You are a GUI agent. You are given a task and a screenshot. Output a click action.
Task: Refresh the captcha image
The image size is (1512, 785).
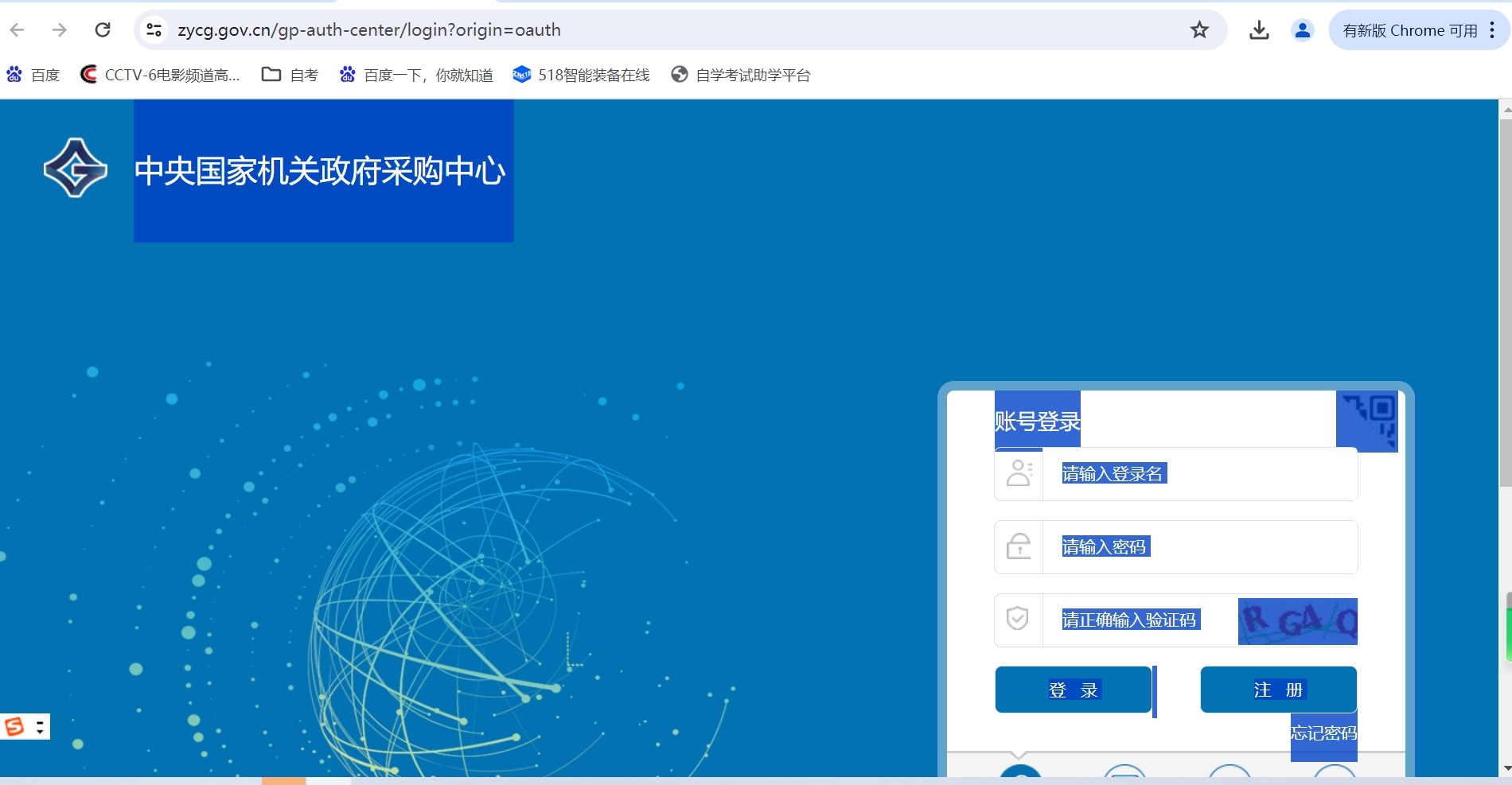(1298, 621)
